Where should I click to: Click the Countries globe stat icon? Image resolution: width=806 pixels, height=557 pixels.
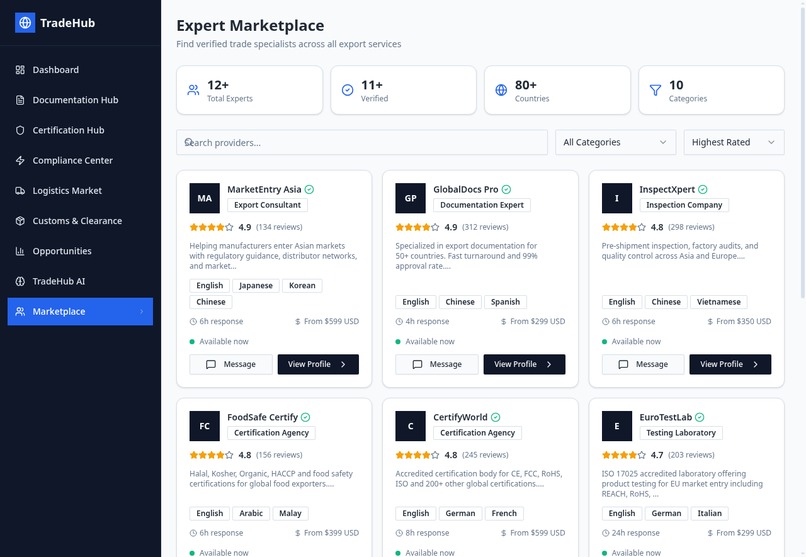[x=501, y=90]
